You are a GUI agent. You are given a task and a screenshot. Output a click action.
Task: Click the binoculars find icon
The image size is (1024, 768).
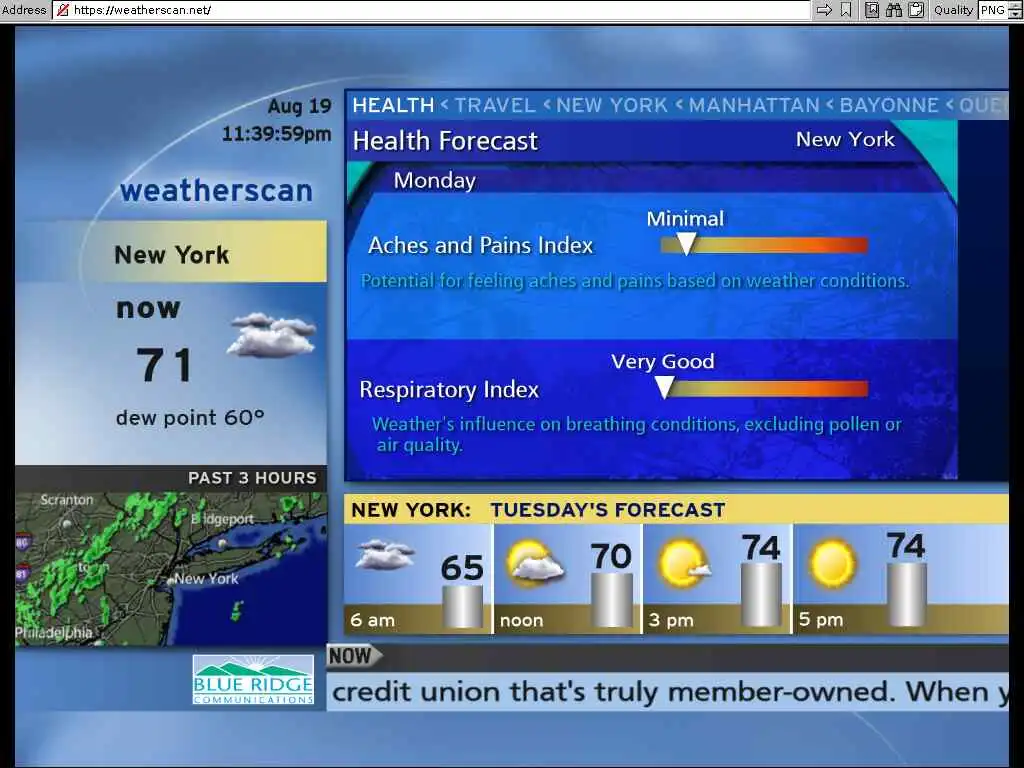893,10
